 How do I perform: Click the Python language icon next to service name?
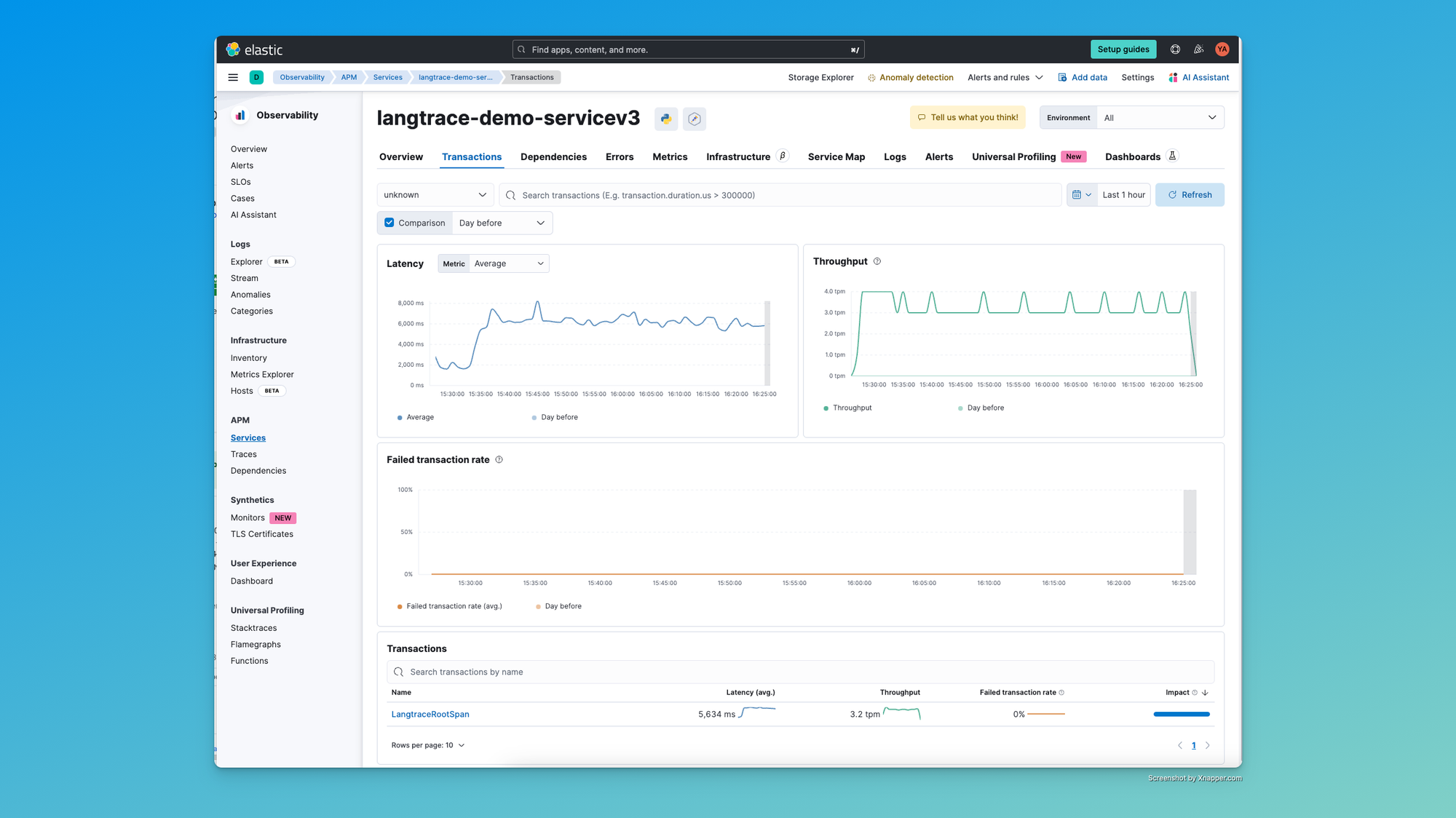click(x=665, y=118)
